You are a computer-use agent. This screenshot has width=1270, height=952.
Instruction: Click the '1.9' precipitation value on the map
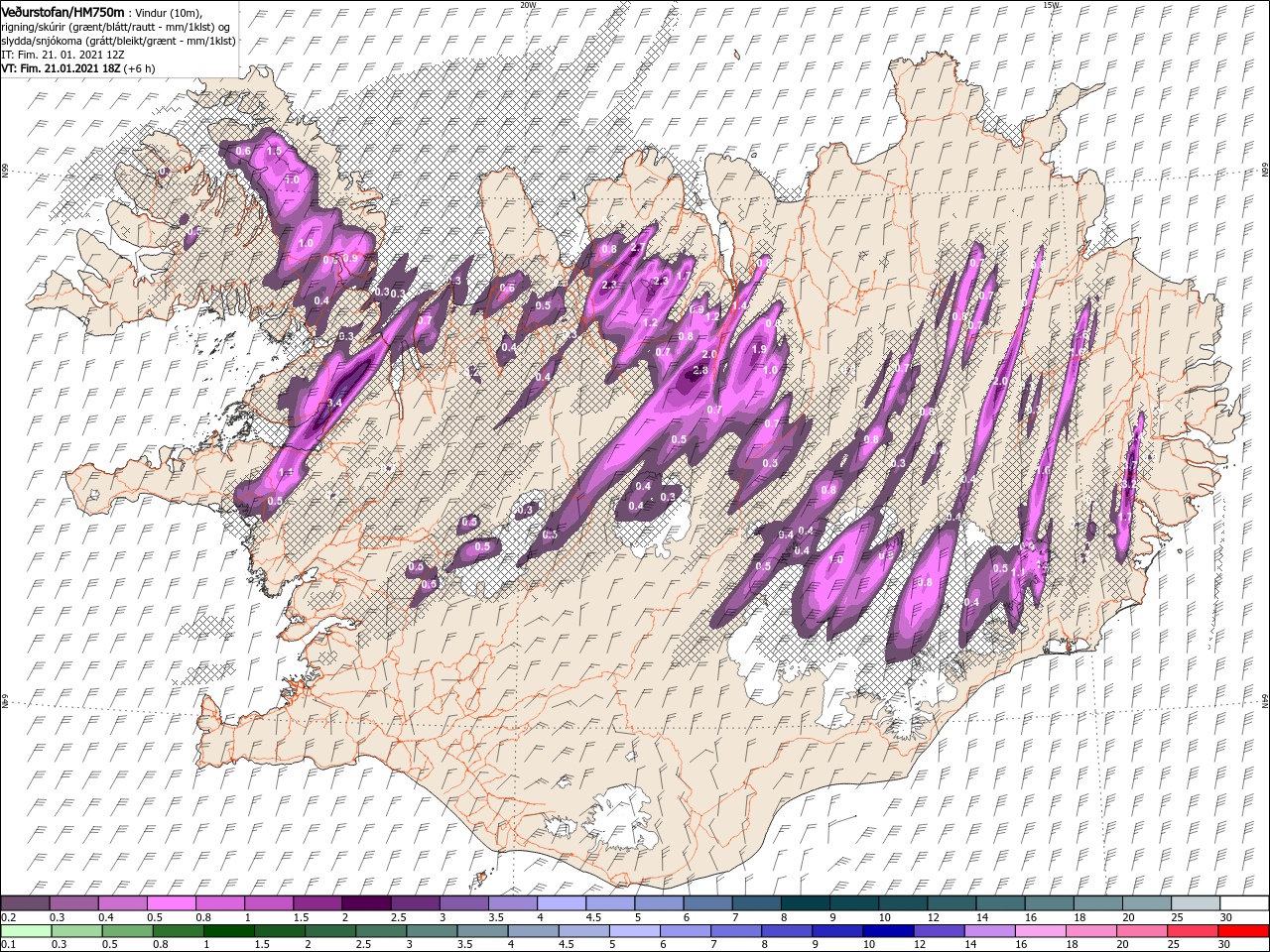[760, 349]
